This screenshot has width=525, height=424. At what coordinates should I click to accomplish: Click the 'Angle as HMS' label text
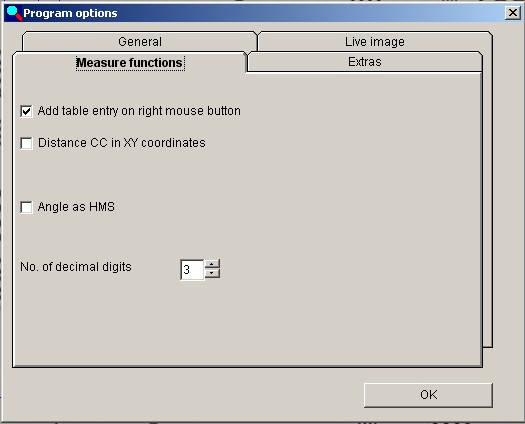[x=76, y=207]
